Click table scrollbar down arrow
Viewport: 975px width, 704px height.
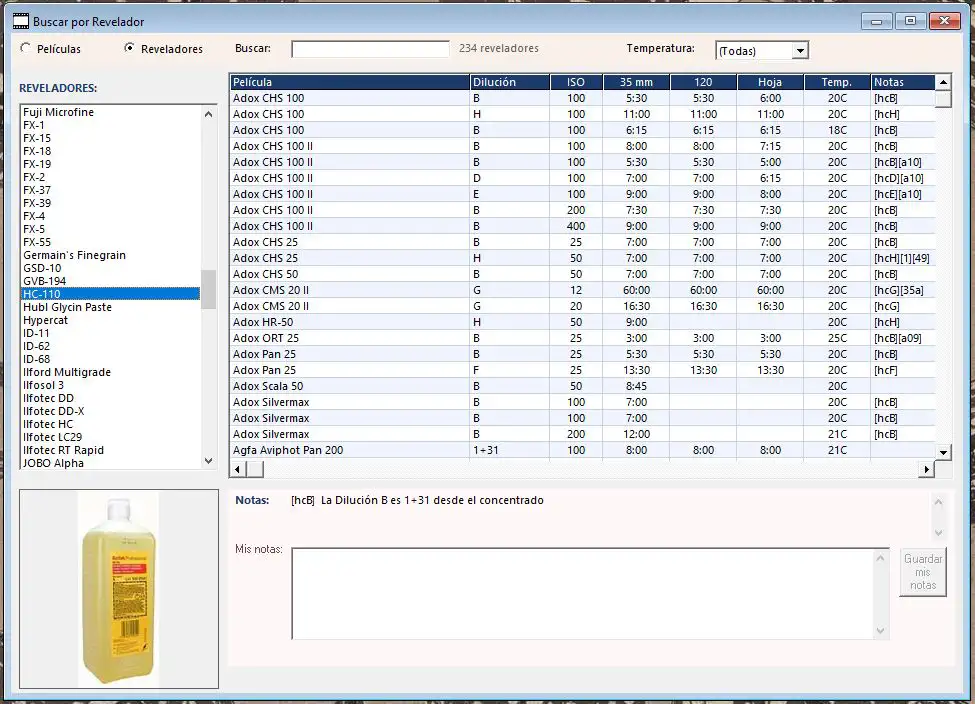pyautogui.click(x=943, y=452)
